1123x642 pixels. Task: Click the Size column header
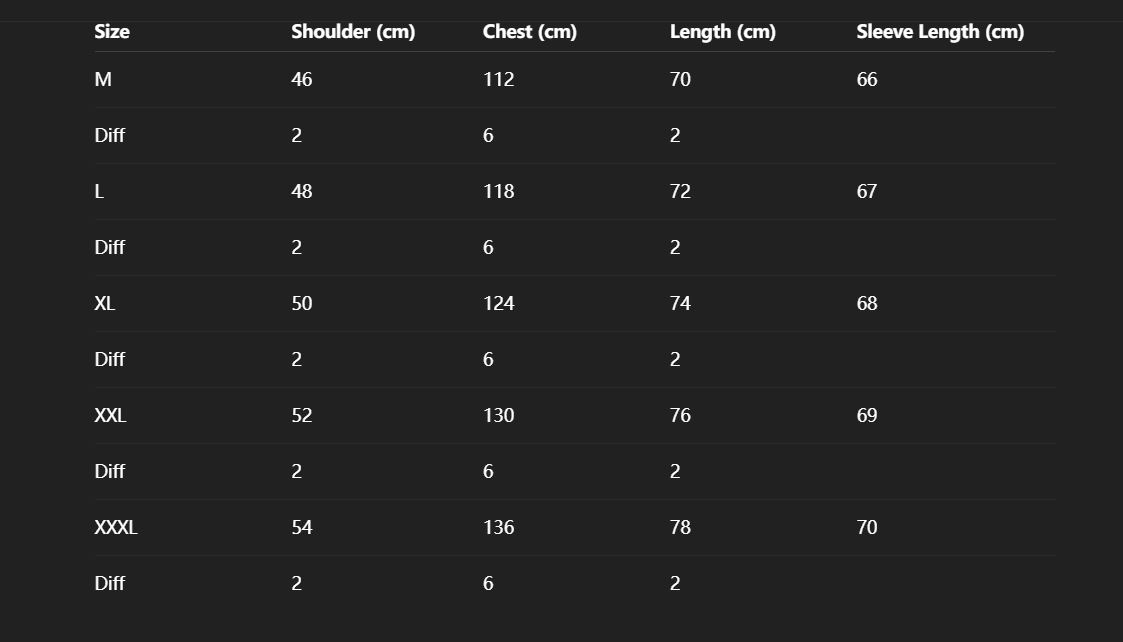(112, 32)
